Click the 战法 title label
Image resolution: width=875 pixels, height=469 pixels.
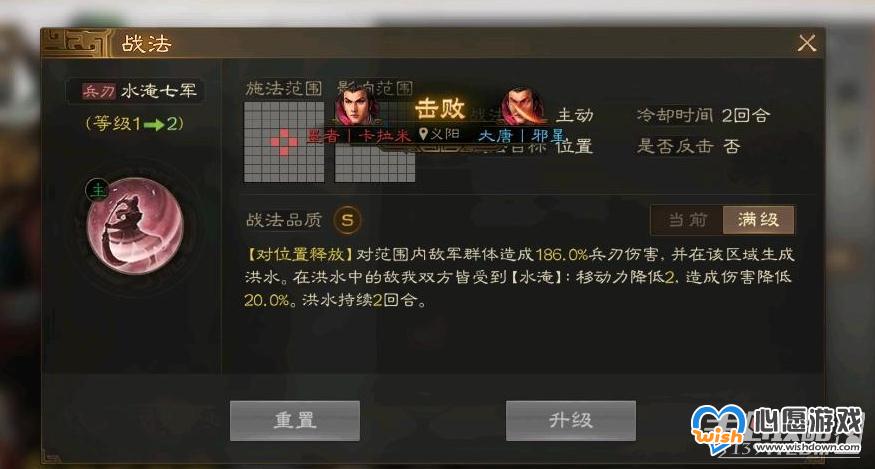point(146,44)
